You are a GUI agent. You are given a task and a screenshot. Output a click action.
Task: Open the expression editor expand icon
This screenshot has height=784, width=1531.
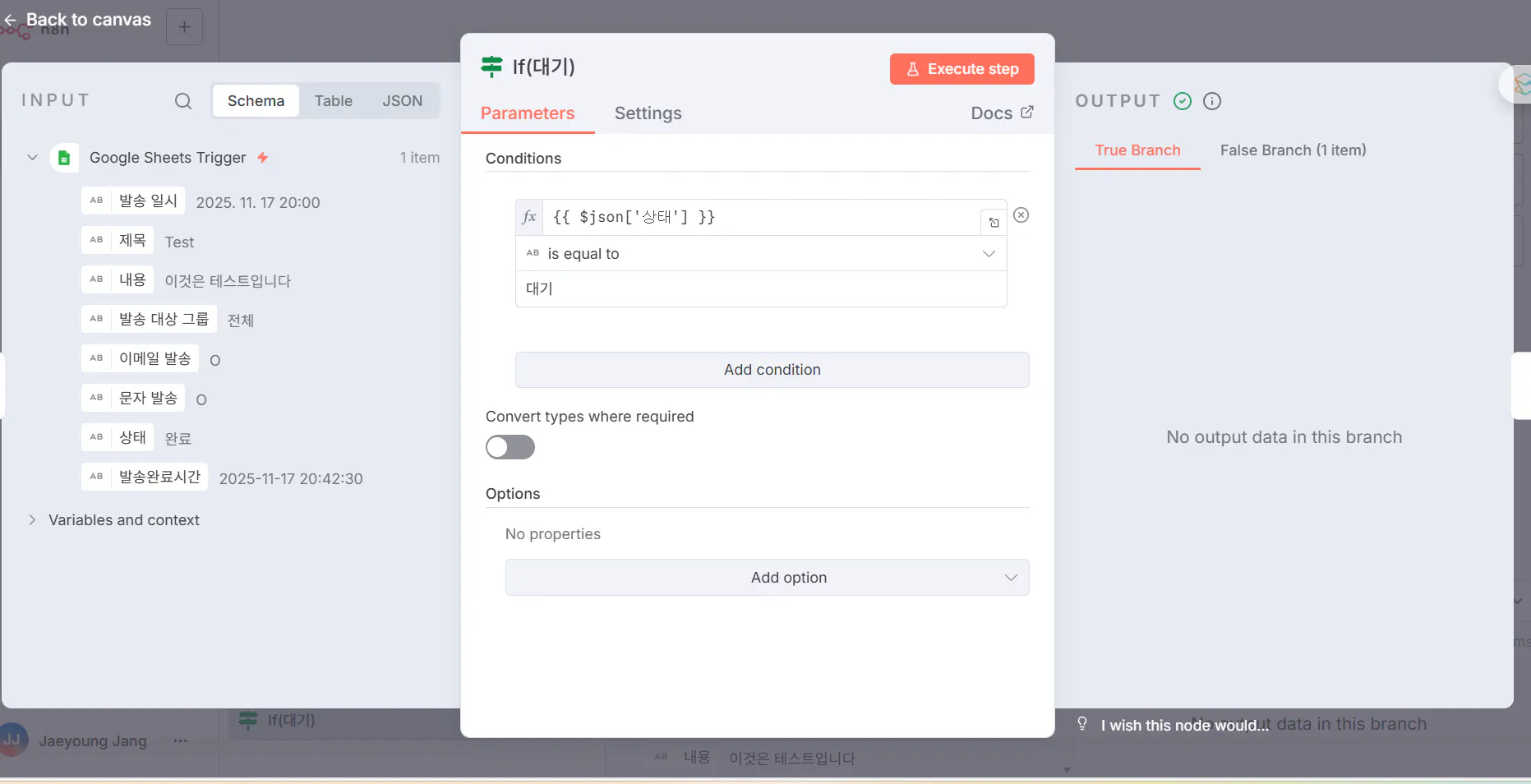[x=994, y=223]
